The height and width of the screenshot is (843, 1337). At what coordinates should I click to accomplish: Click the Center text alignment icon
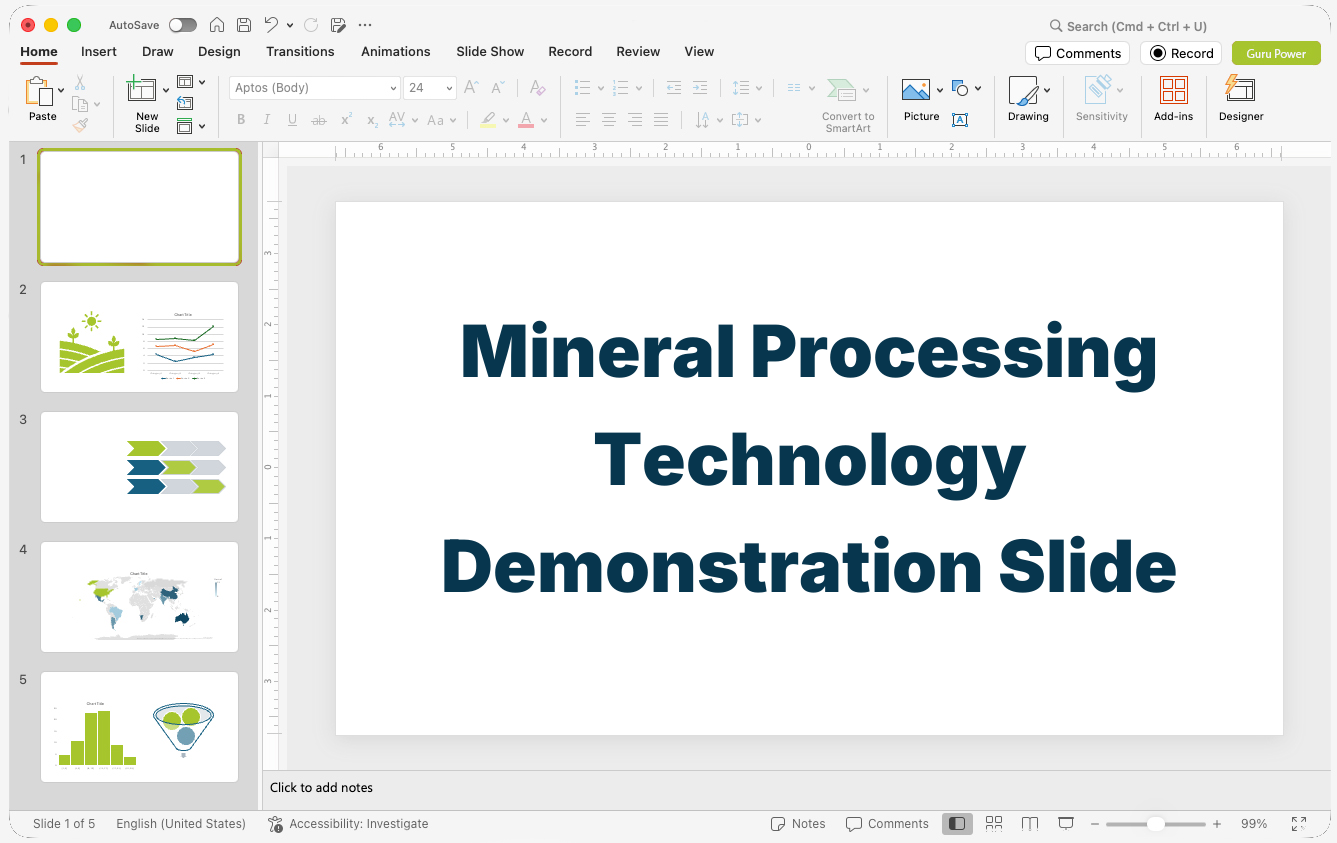(609, 120)
